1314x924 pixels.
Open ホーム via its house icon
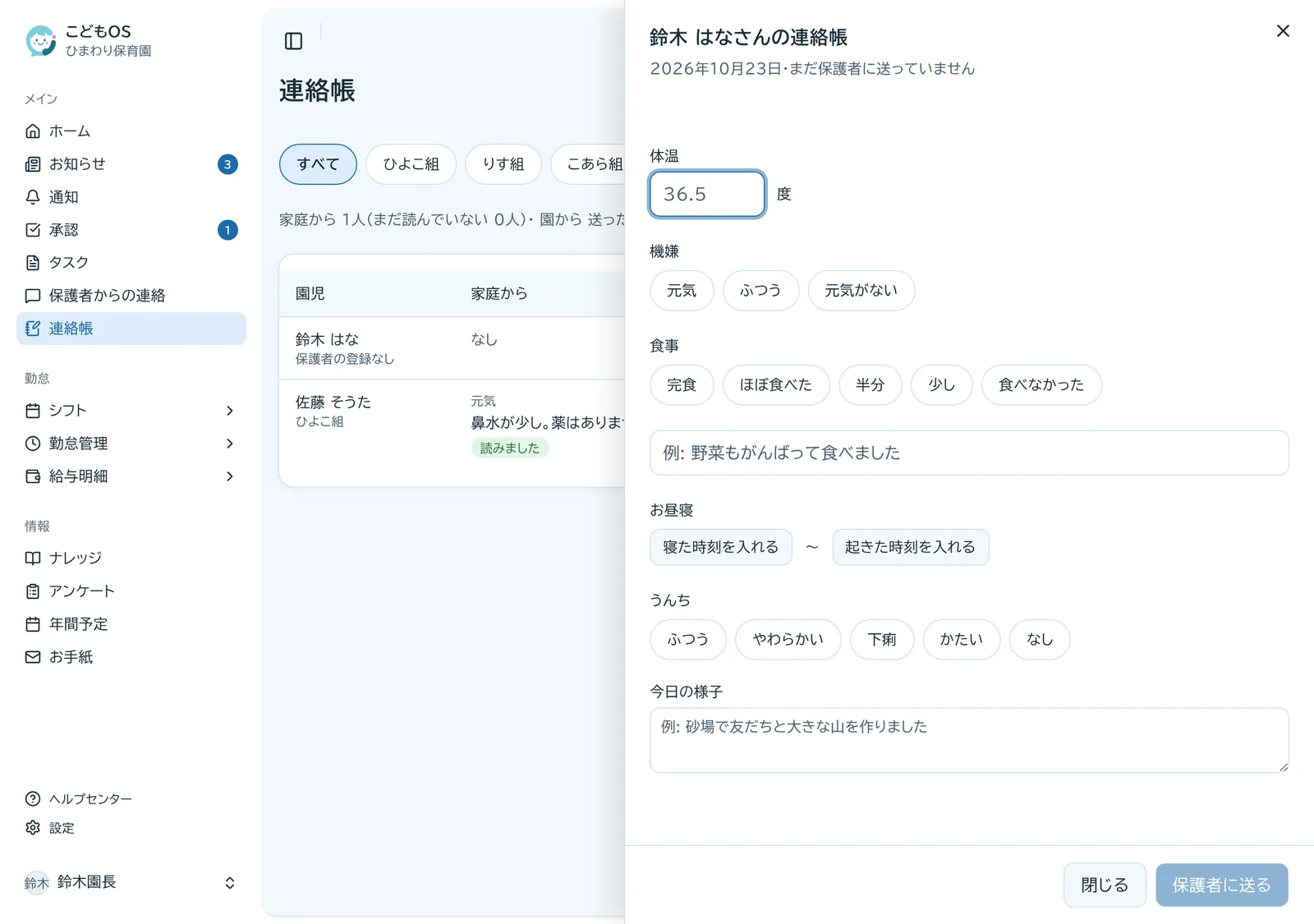pos(33,131)
